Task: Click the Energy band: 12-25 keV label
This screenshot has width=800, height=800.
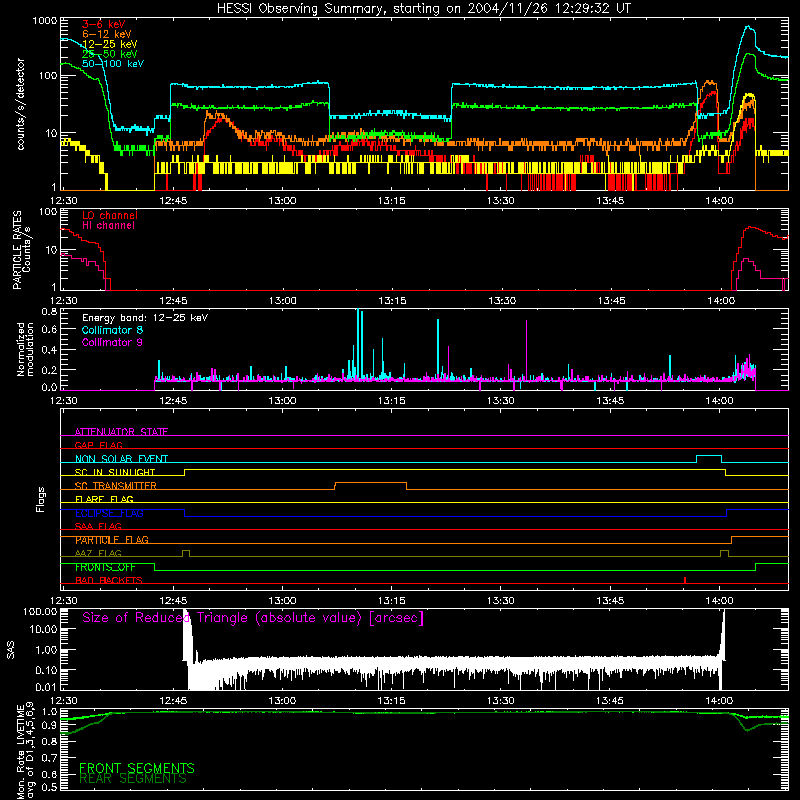Action: tap(145, 318)
